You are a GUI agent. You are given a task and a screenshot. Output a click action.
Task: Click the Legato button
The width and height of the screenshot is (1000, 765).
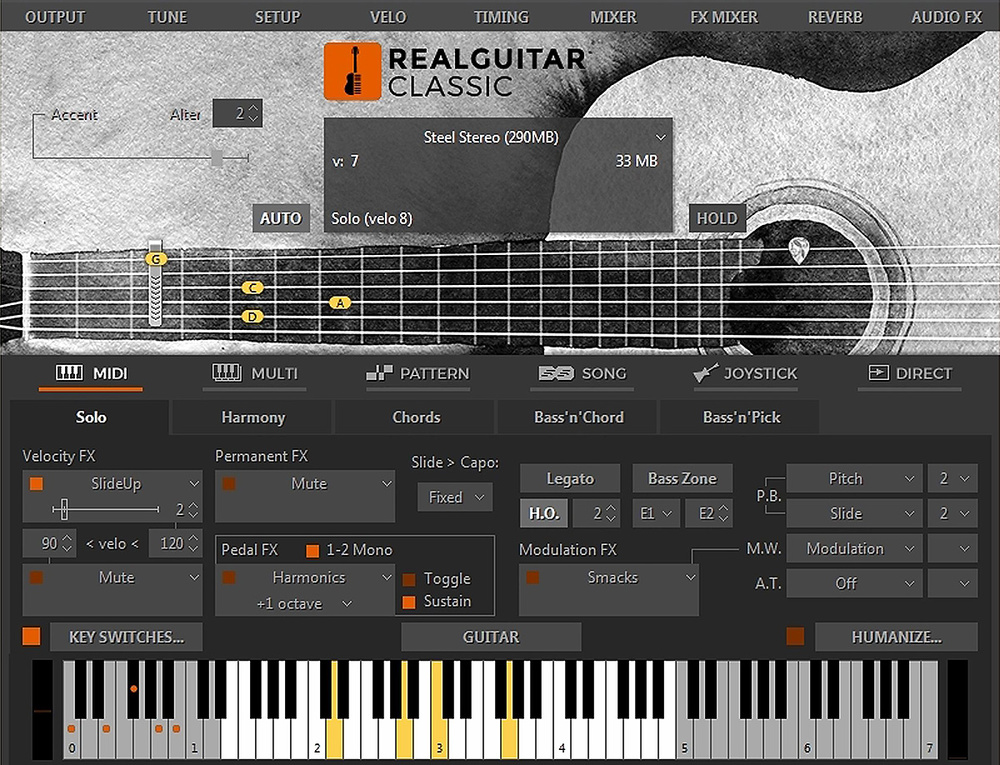[x=570, y=479]
